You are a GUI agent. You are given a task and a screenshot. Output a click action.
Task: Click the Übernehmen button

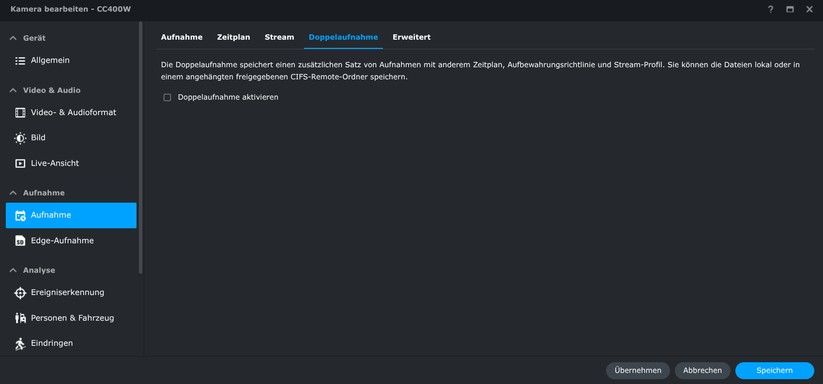pyautogui.click(x=638, y=370)
